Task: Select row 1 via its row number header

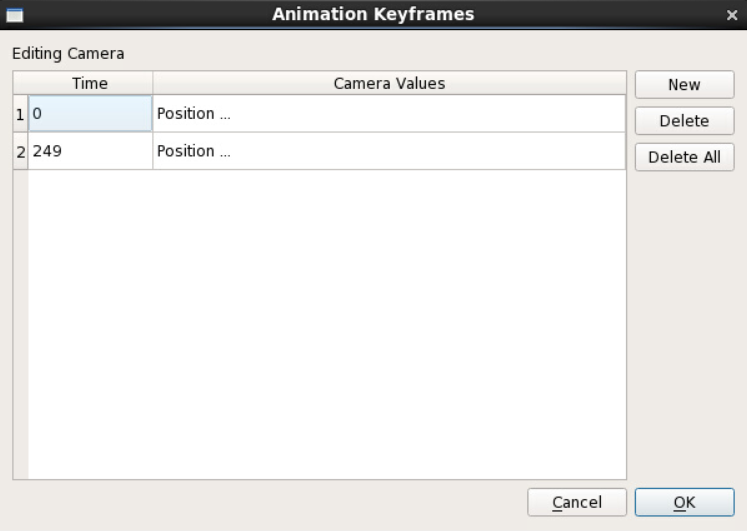Action: 20,114
